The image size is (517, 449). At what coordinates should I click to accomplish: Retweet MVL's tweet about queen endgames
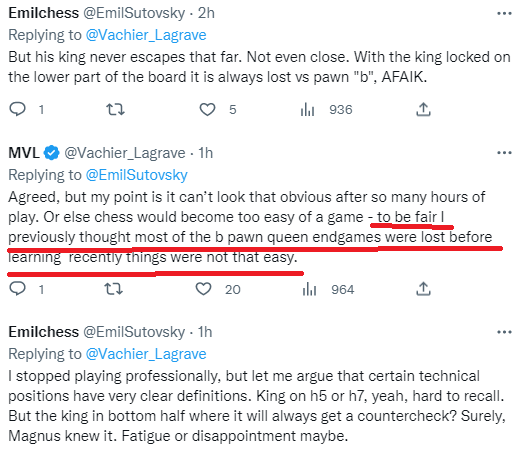coord(114,289)
